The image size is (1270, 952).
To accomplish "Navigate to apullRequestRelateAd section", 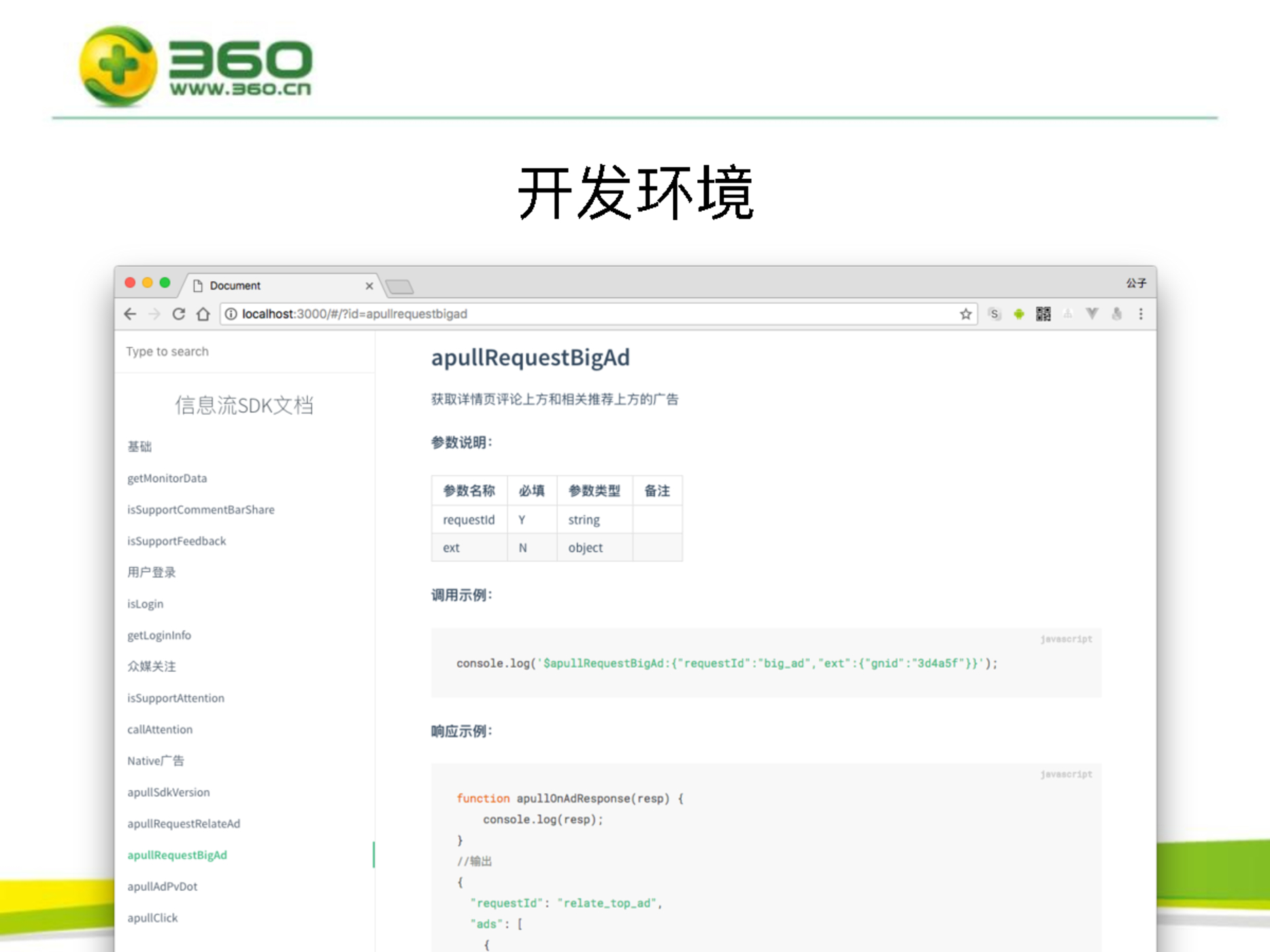I will [x=184, y=824].
